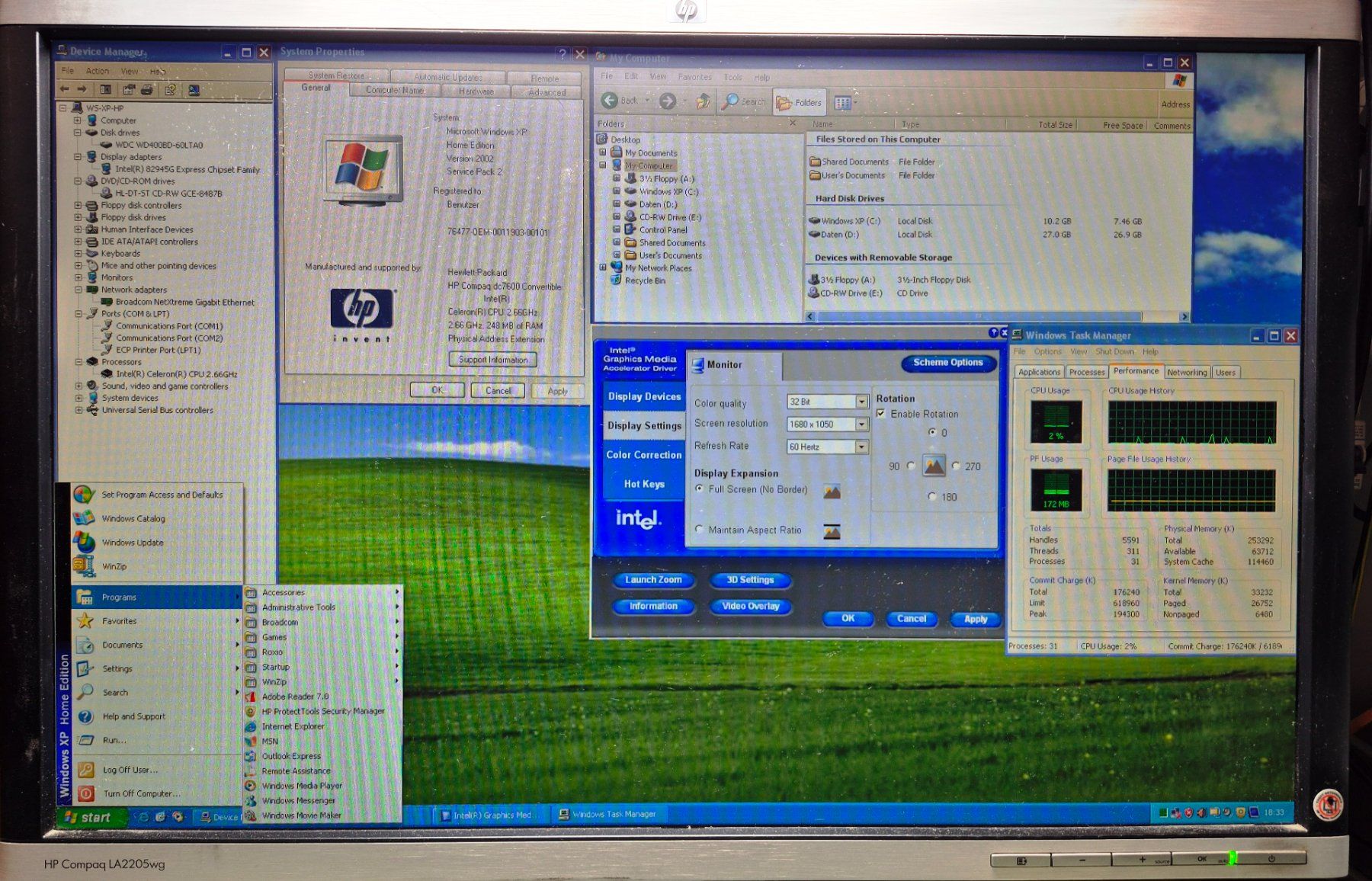Collapse Processors node in Device Manager
Viewport: 1372px width, 881px height.
[x=78, y=362]
